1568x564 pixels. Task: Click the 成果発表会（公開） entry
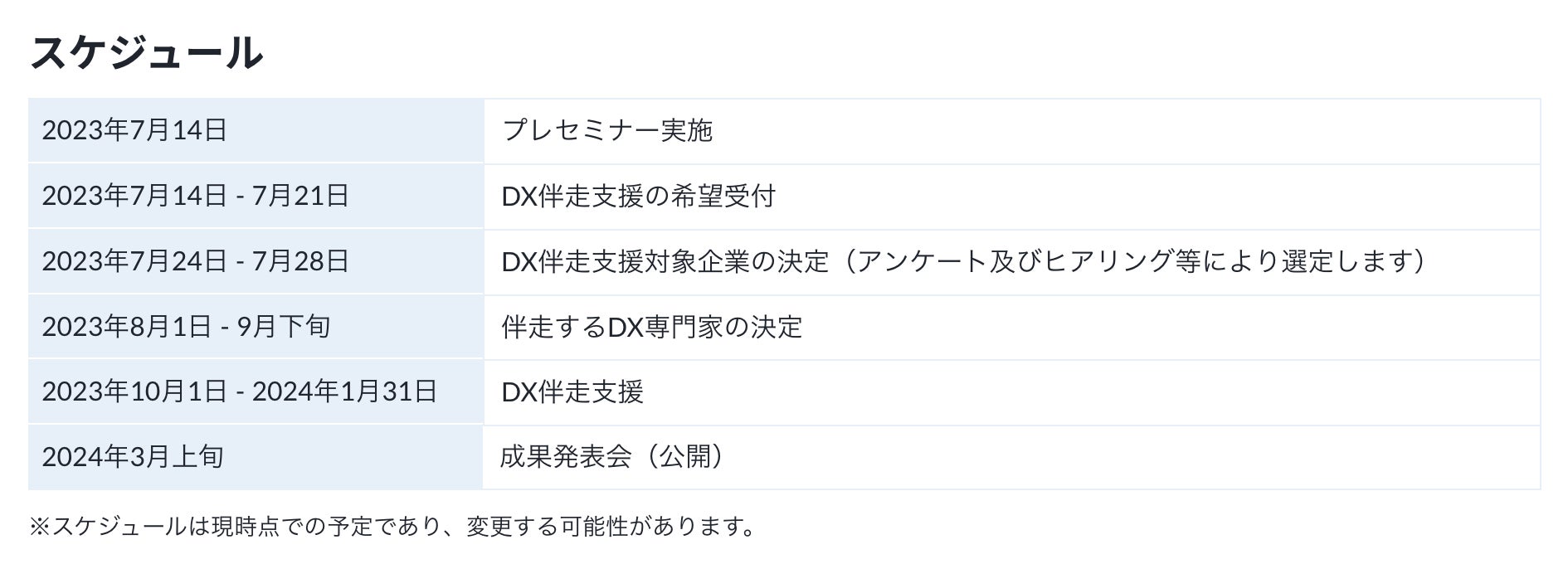point(613,457)
